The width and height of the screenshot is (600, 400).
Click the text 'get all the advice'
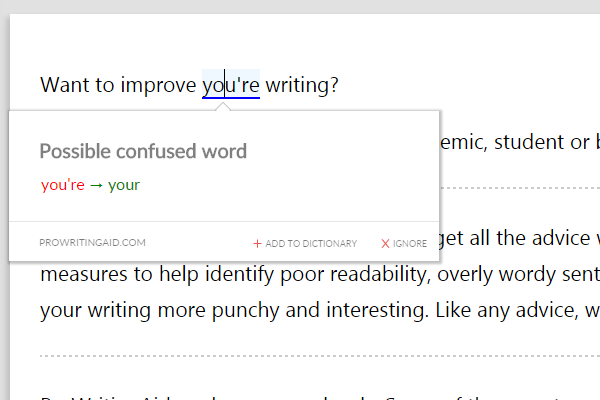pyautogui.click(x=514, y=238)
